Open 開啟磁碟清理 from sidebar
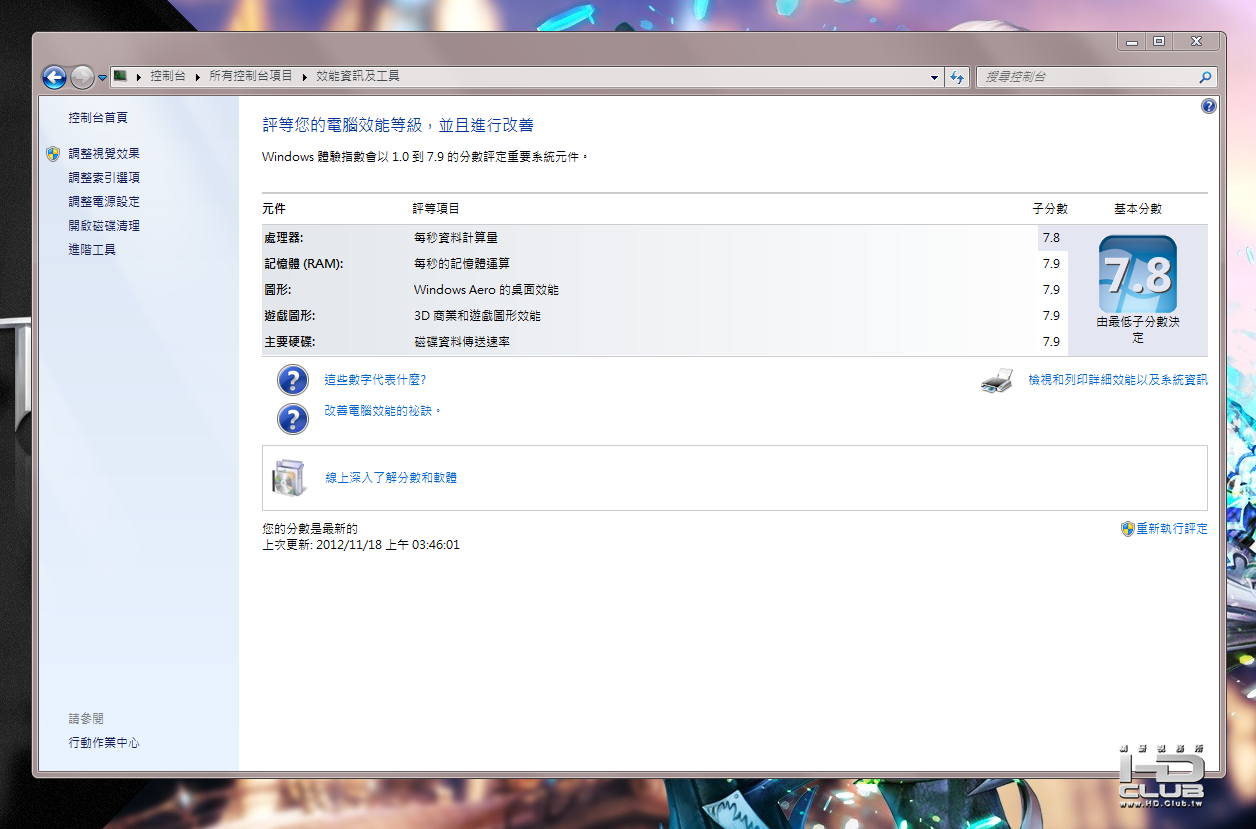This screenshot has width=1256, height=829. tap(104, 226)
